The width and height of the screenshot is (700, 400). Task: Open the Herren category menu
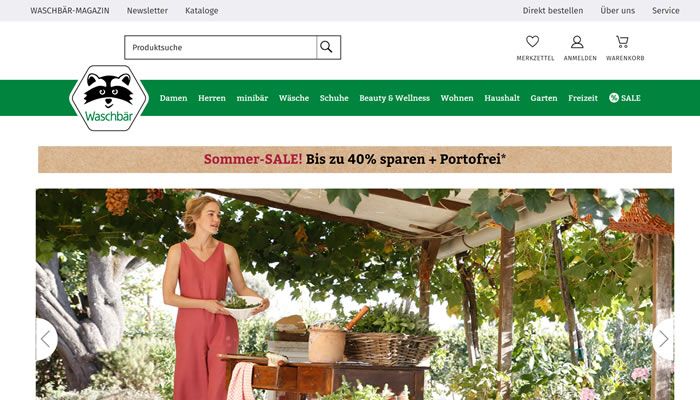[x=212, y=98]
